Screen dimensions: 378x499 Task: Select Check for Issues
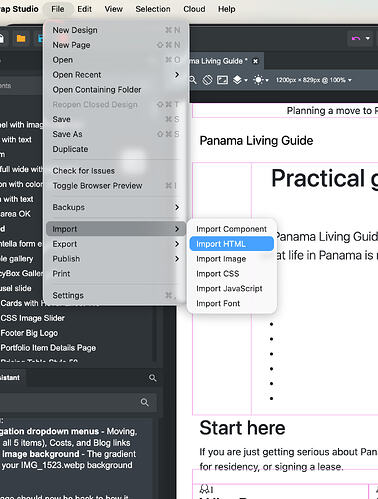116,171
